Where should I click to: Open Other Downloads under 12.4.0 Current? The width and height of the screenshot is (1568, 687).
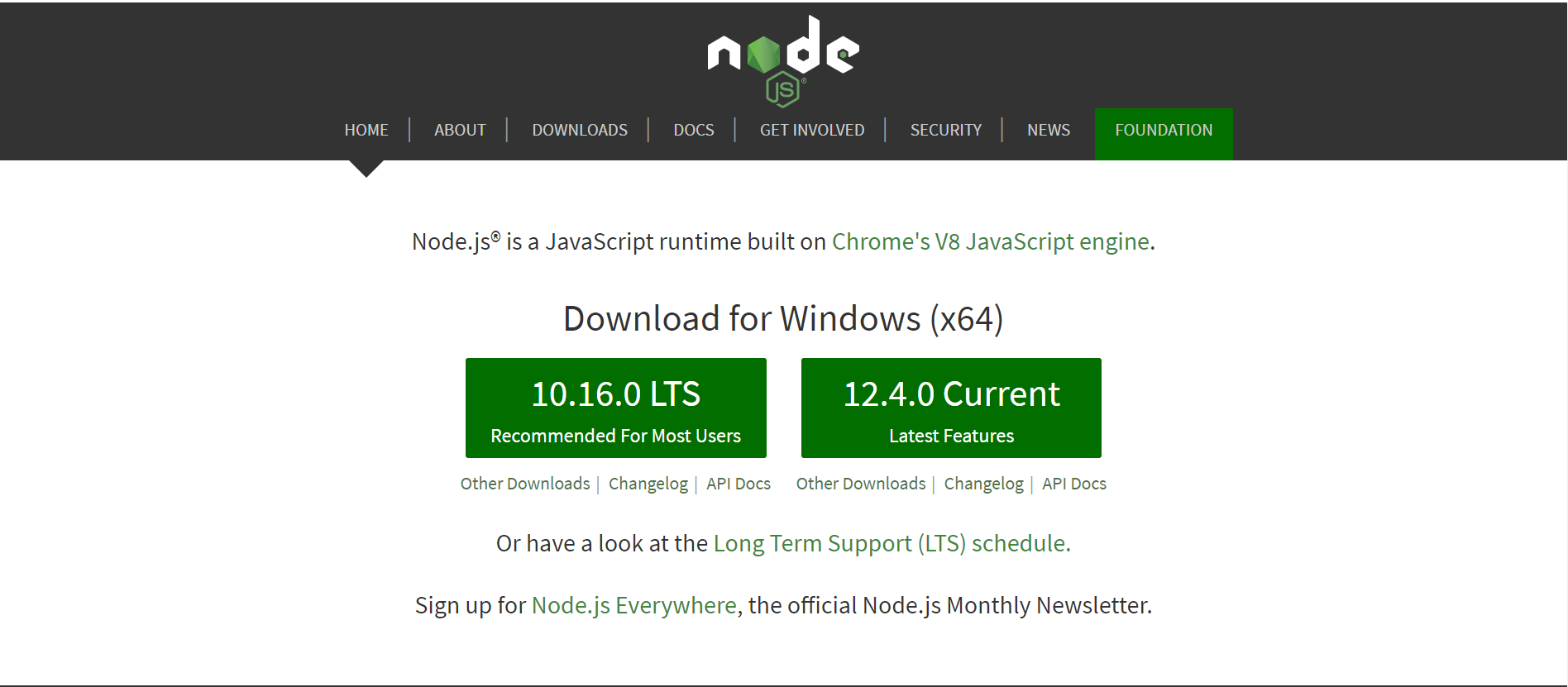click(x=861, y=484)
